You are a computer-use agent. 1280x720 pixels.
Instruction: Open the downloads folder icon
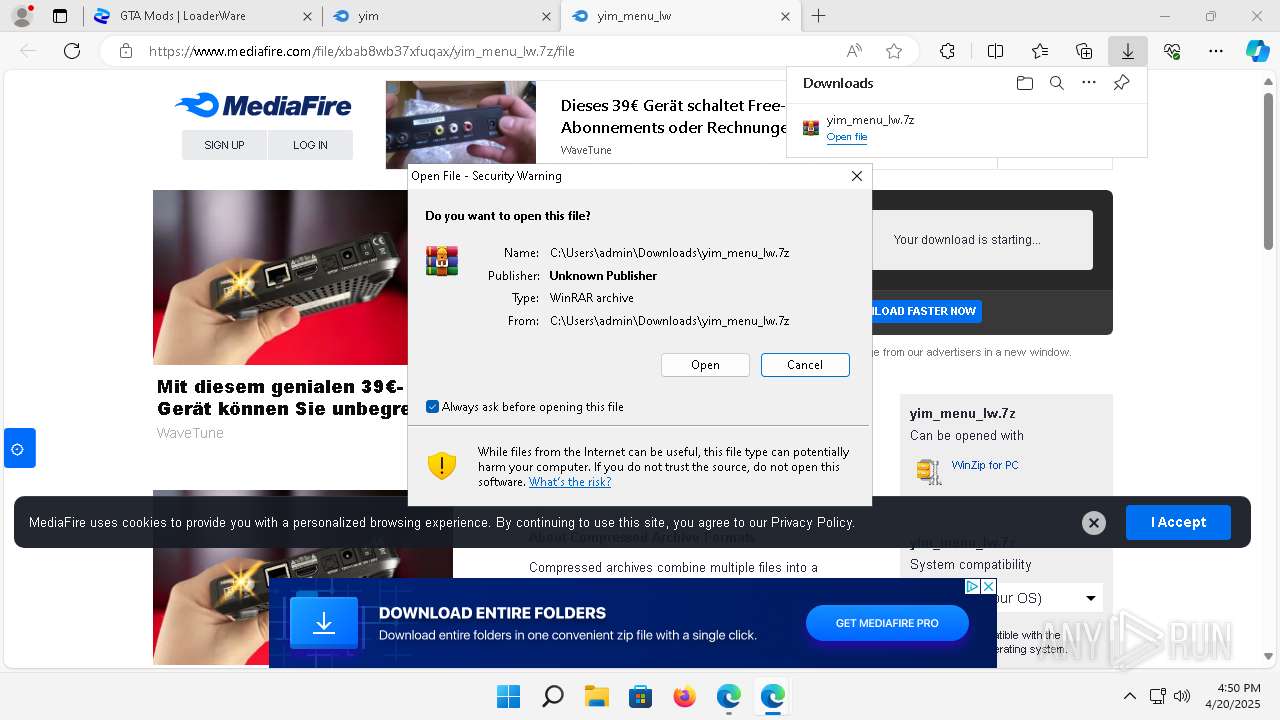(1024, 83)
